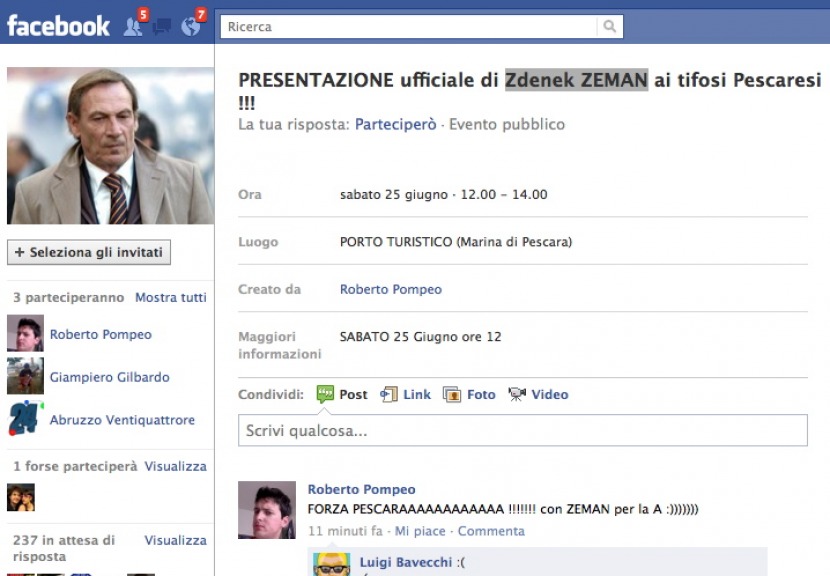The height and width of the screenshot is (576, 830).
Task: Click 'Visualizza' beside 237 awaiting reply
Action: [x=175, y=540]
